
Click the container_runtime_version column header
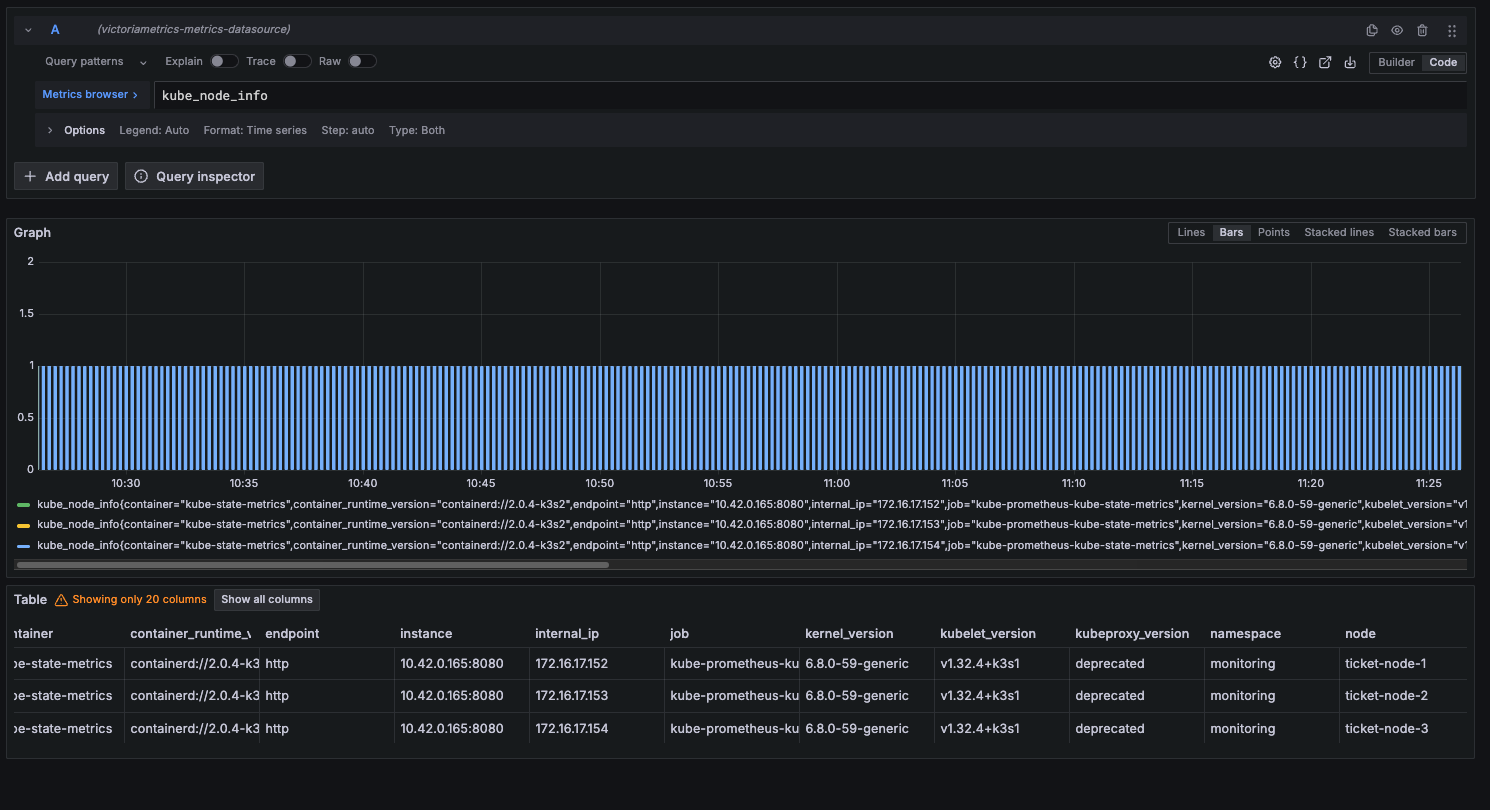190,633
